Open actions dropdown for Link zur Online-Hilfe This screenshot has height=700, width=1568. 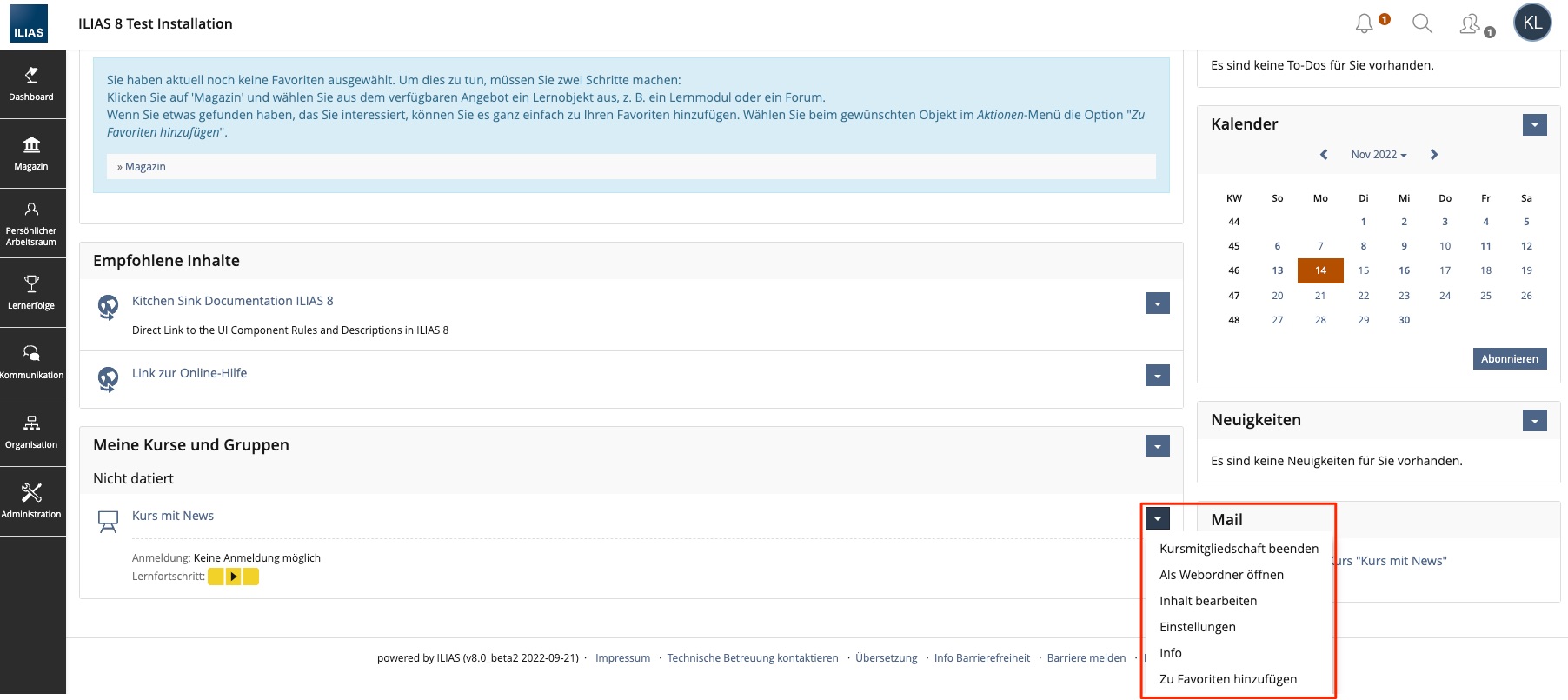click(1157, 376)
